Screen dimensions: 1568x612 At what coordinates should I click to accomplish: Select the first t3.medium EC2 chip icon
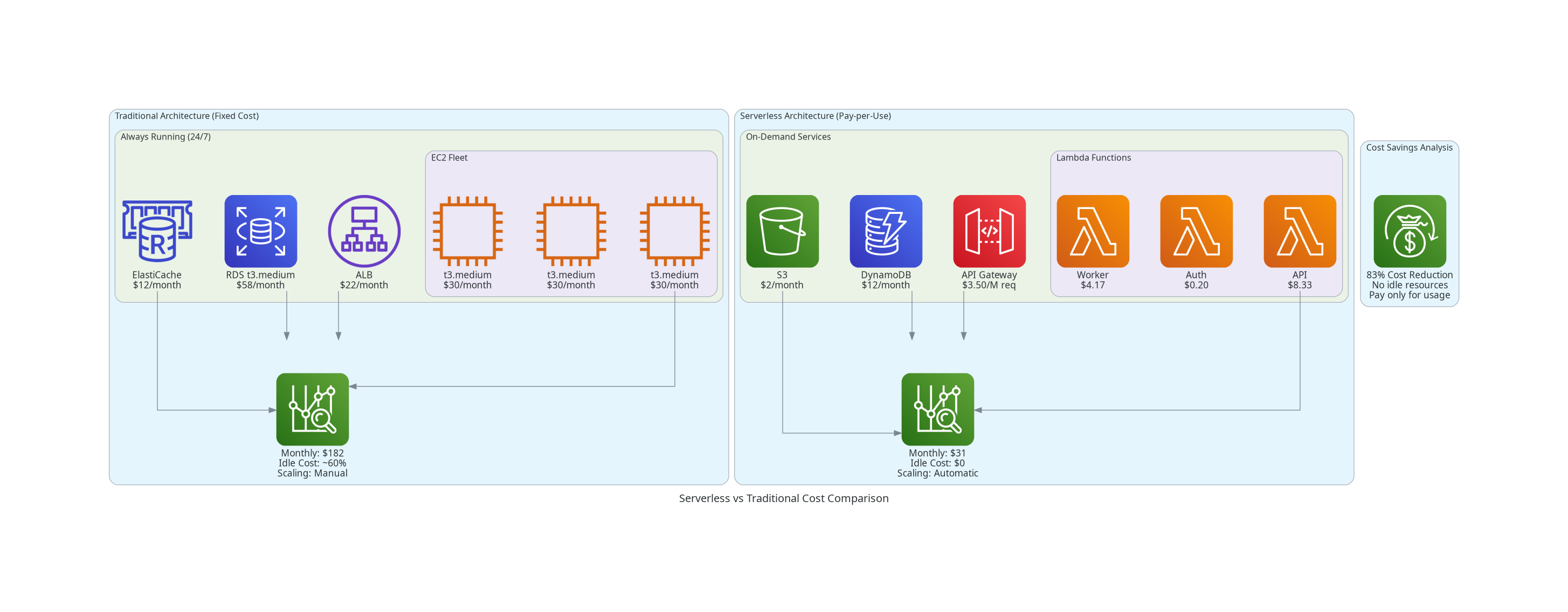(467, 231)
